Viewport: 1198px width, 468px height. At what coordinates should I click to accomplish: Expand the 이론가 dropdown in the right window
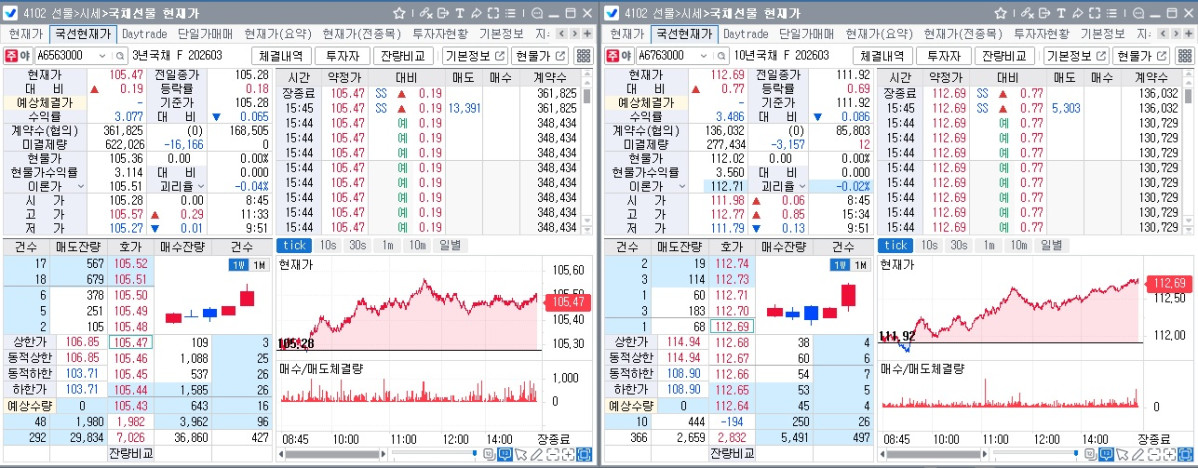pyautogui.click(x=682, y=186)
